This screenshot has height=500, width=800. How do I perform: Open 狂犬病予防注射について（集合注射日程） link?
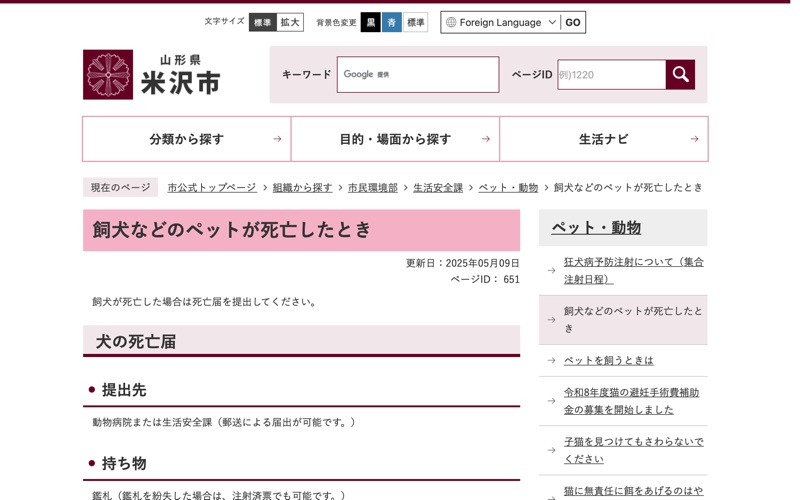(x=634, y=270)
